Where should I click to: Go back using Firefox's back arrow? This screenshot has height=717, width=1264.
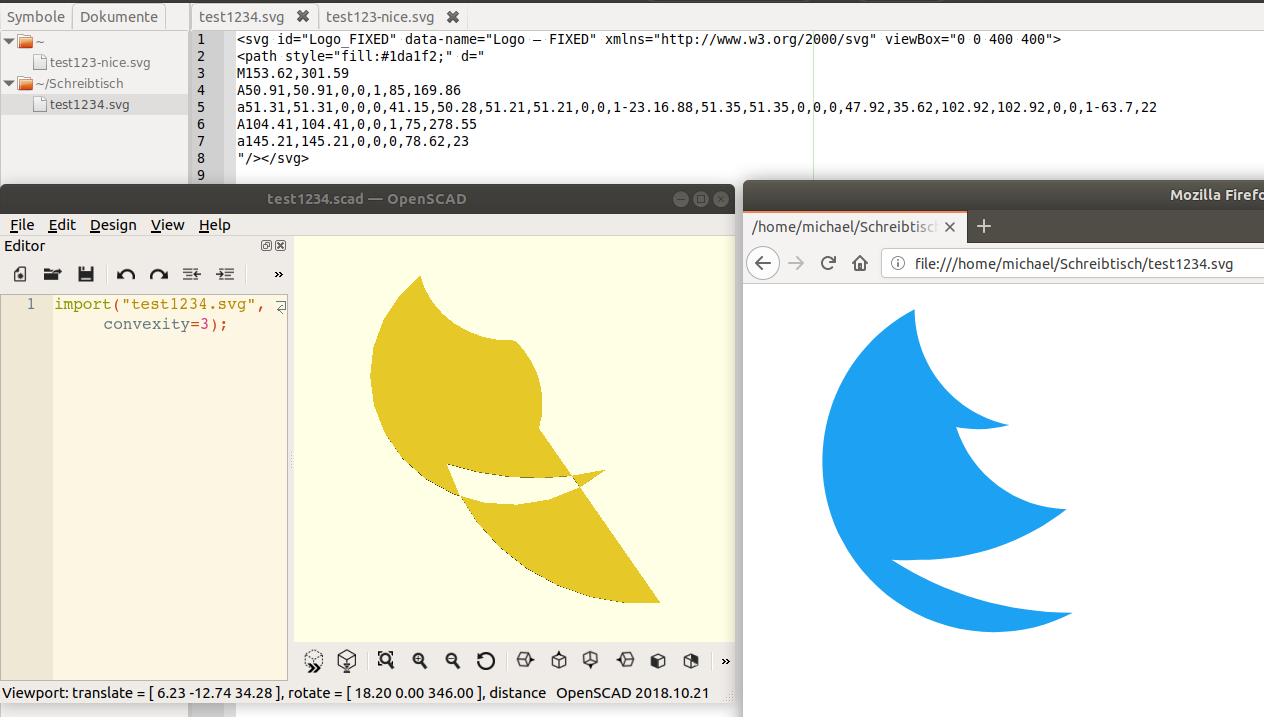762,263
